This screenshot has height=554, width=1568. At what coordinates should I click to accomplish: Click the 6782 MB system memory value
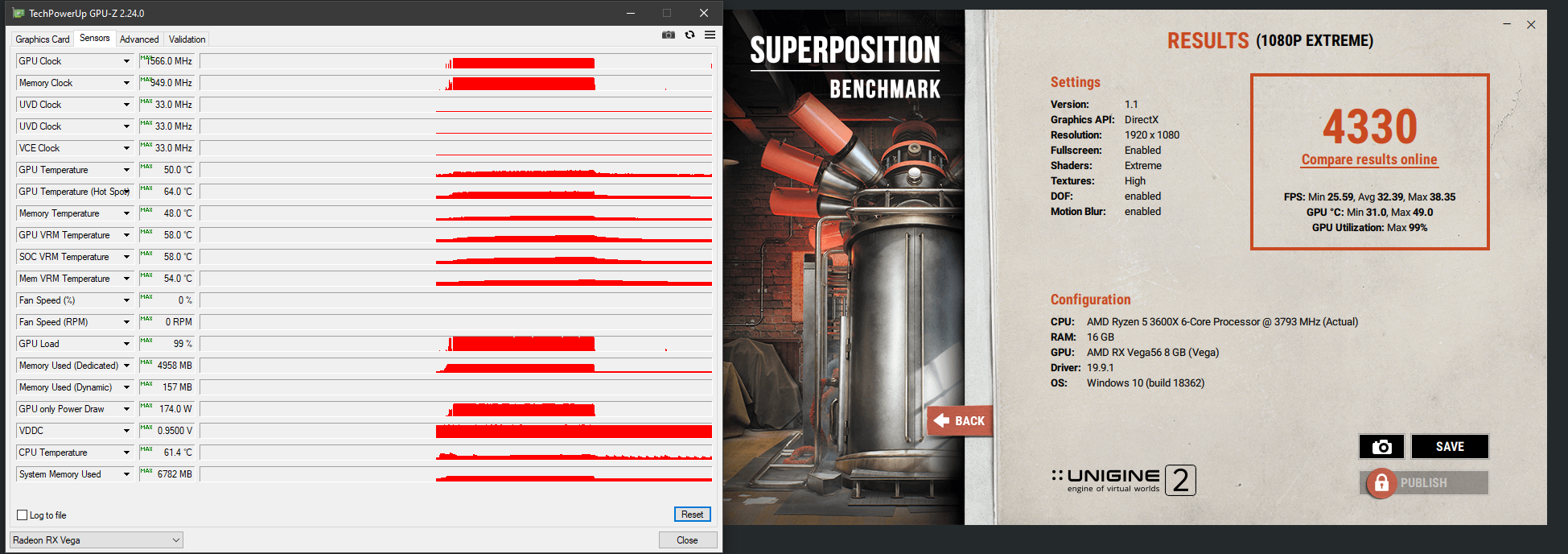pos(167,474)
